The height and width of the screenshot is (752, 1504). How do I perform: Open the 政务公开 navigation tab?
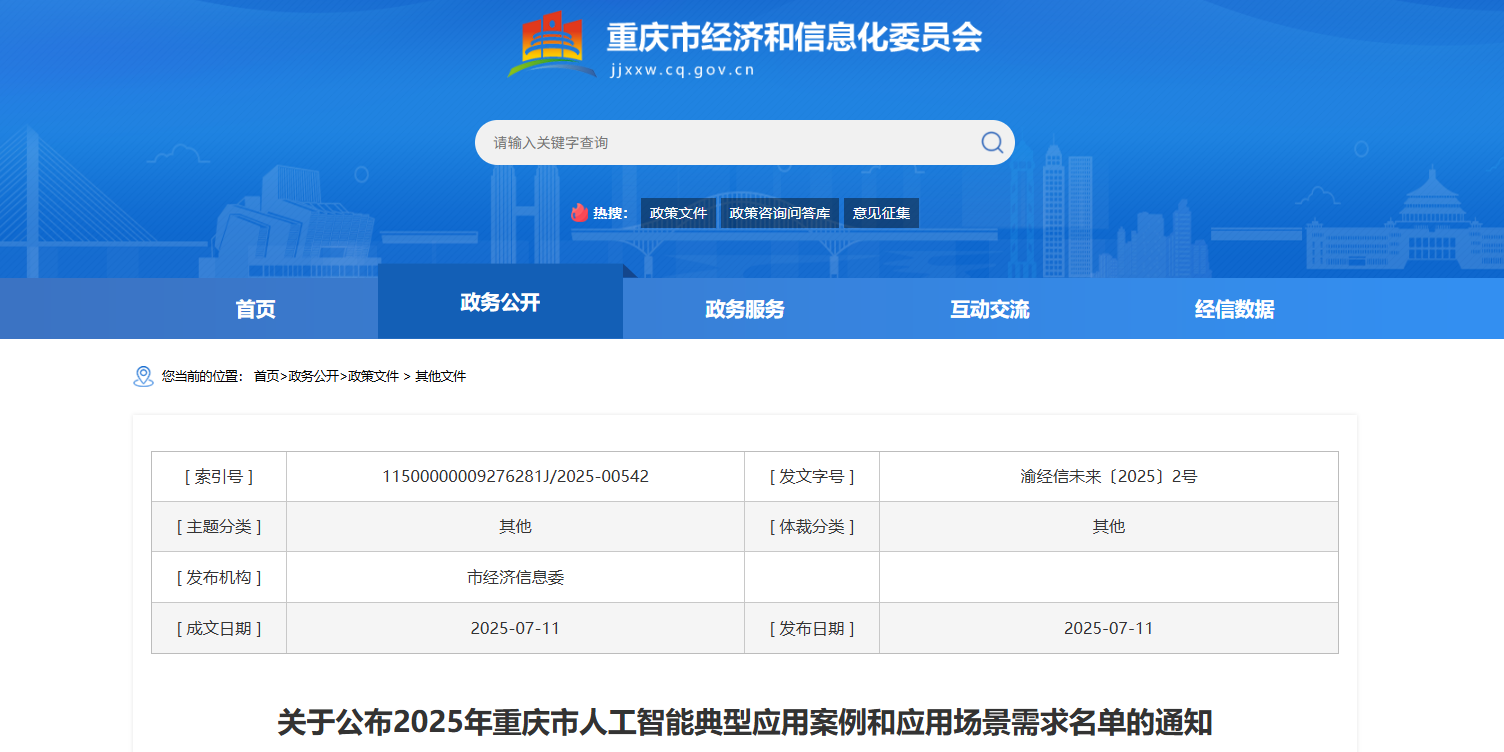coord(500,302)
